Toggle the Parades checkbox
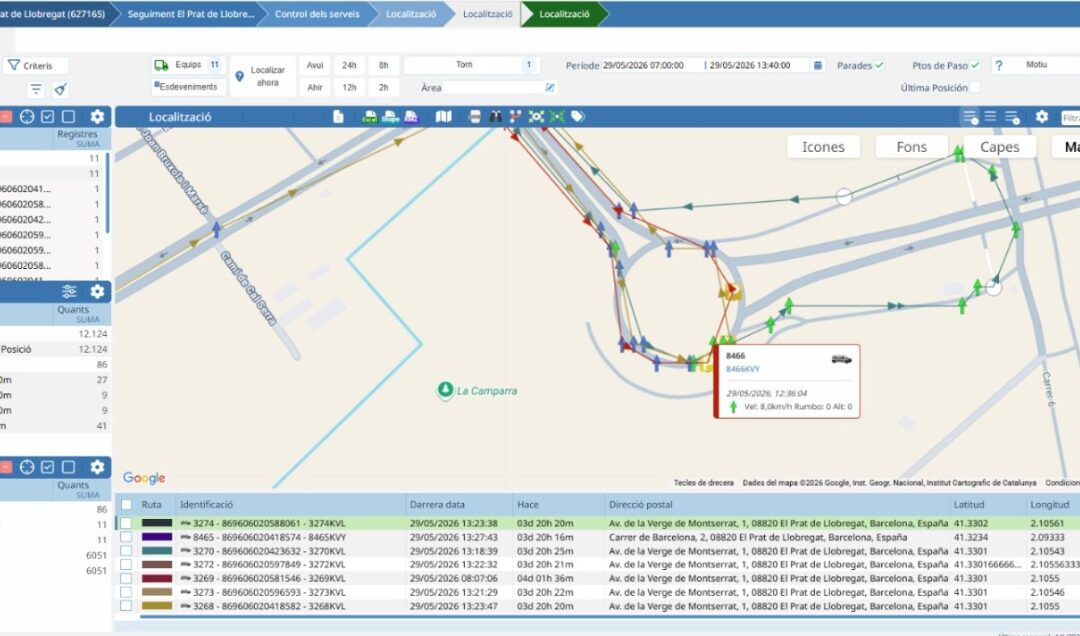Screen dimensions: 1080x636 [x=880, y=65]
